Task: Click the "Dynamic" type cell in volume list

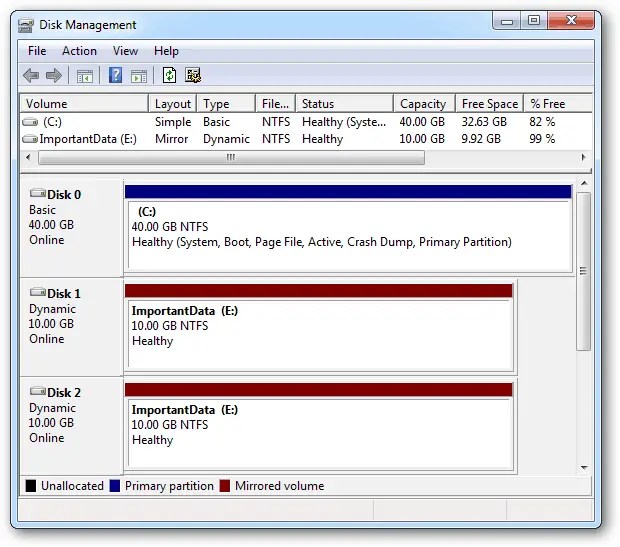Action: pos(226,139)
